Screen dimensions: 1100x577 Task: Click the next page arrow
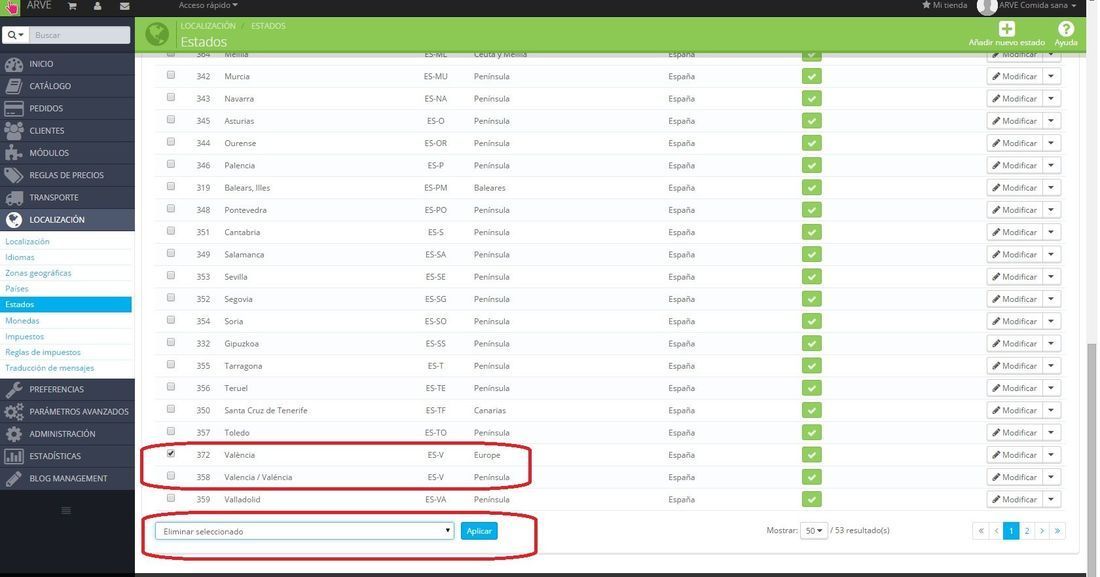click(x=1042, y=531)
